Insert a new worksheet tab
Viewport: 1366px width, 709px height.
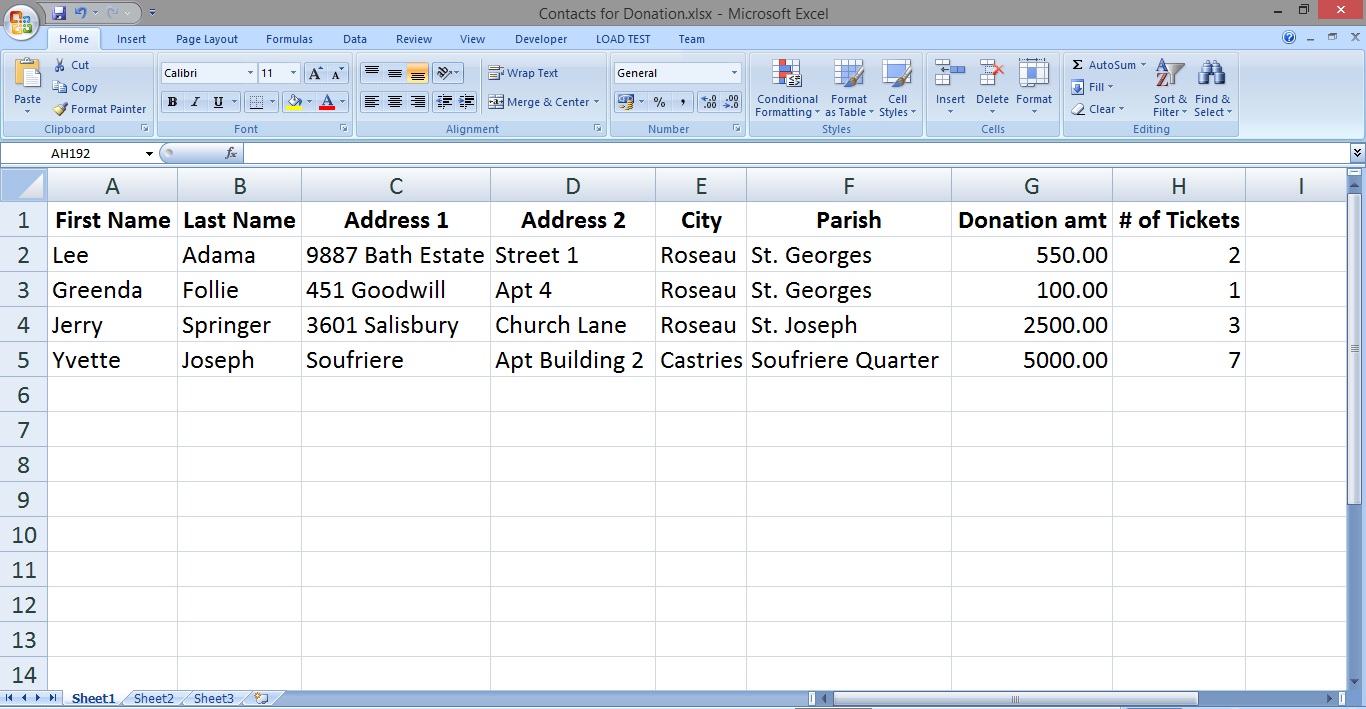click(x=262, y=698)
